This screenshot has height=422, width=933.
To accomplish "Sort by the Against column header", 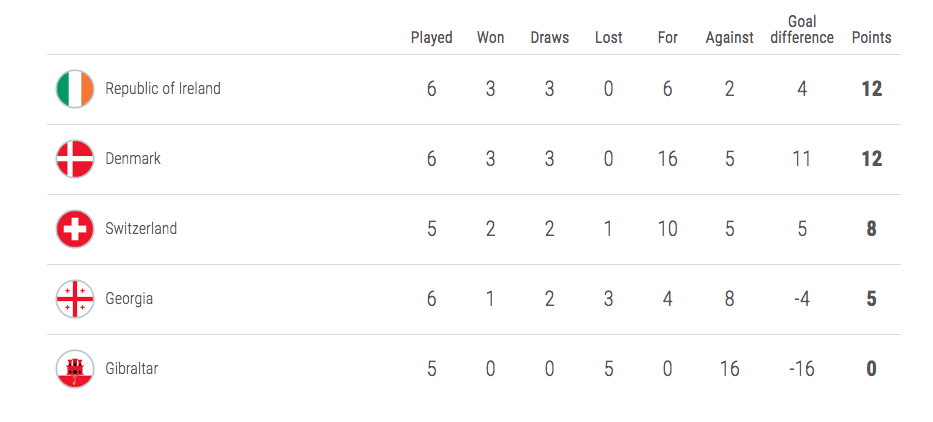I will (x=730, y=38).
